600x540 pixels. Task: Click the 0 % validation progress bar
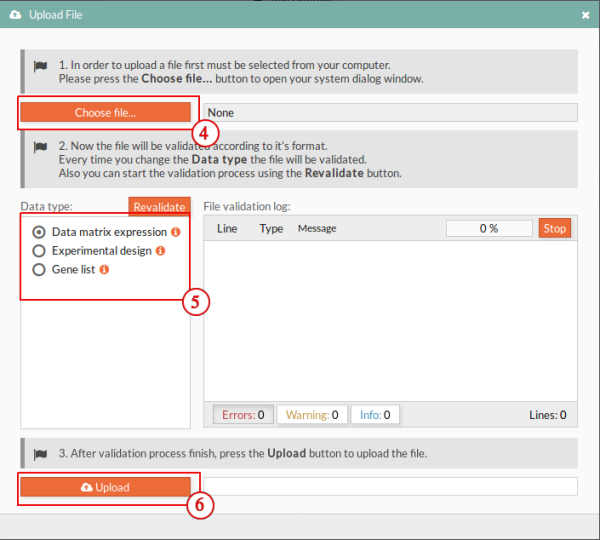[x=489, y=228]
